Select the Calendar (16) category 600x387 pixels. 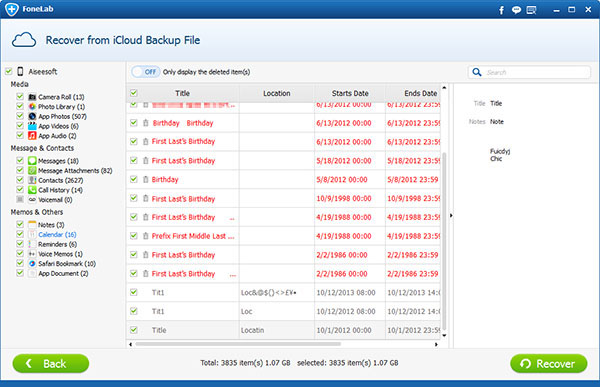click(x=57, y=234)
